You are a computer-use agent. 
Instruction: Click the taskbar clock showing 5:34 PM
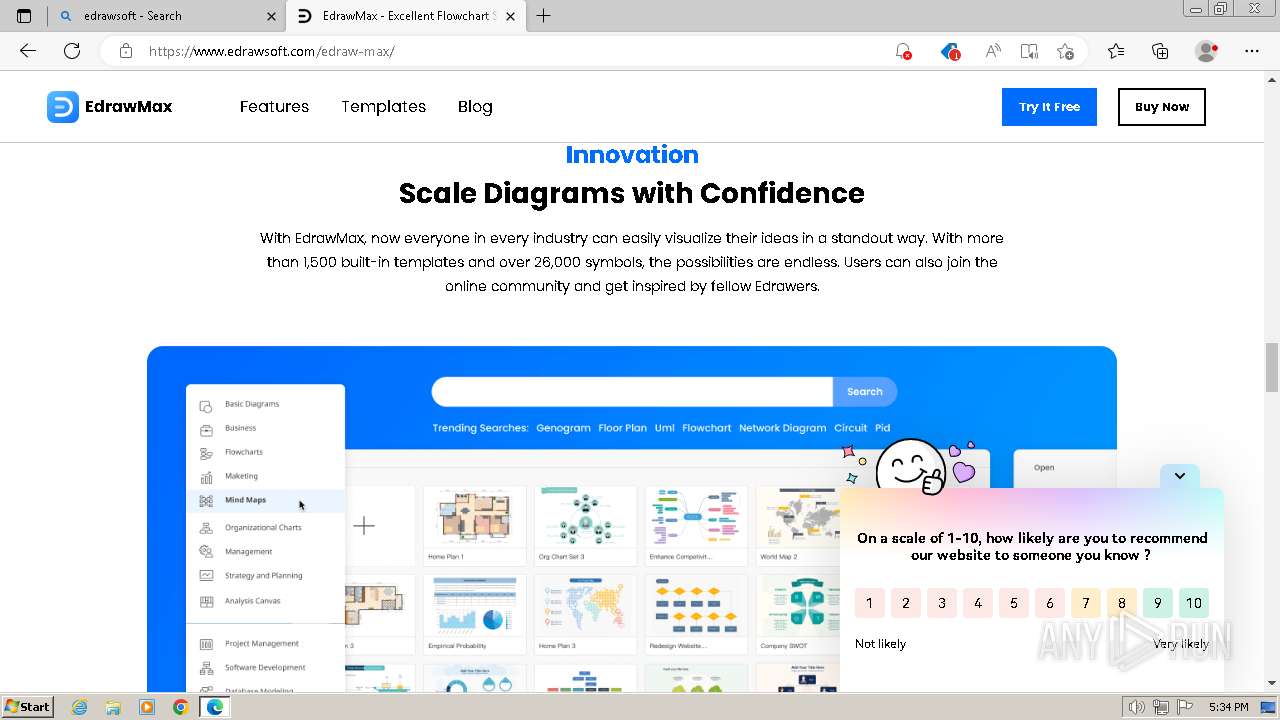(1228, 707)
